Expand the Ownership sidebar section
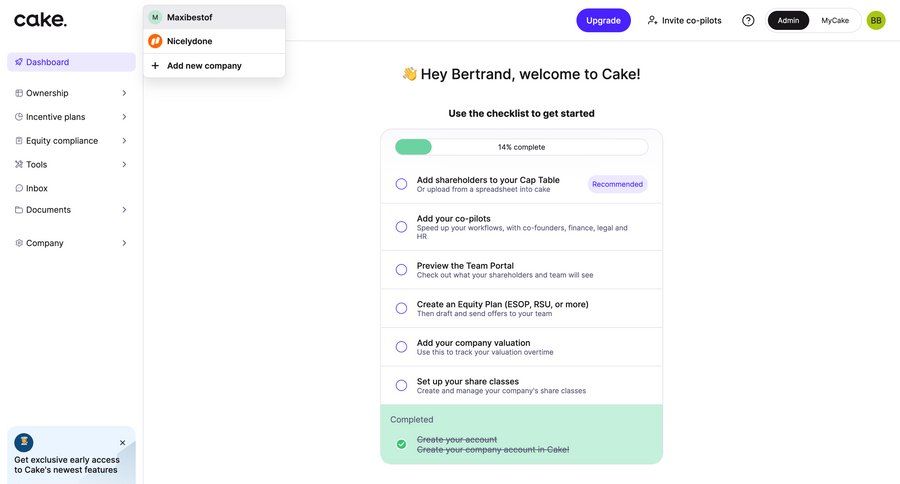 point(124,93)
